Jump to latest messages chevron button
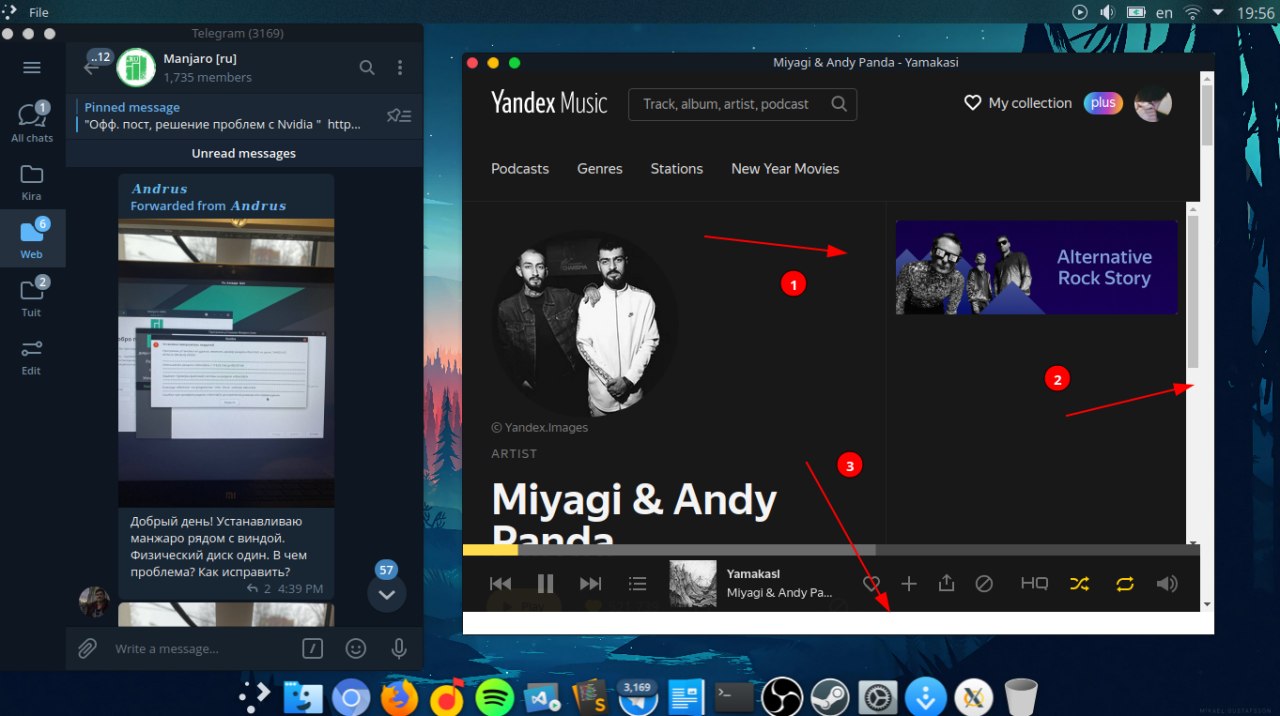 point(387,594)
